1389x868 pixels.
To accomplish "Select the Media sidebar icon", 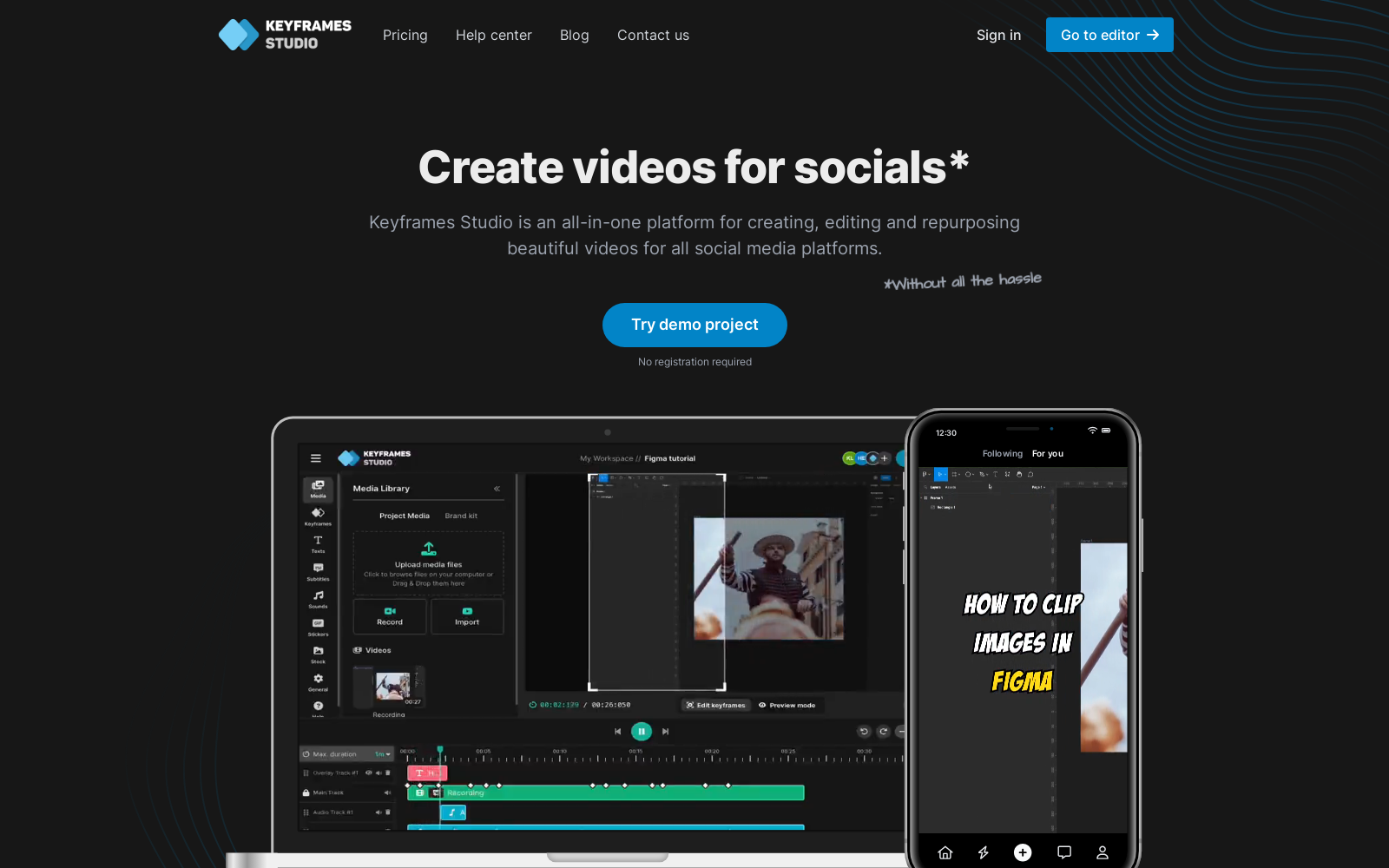I will [x=318, y=489].
